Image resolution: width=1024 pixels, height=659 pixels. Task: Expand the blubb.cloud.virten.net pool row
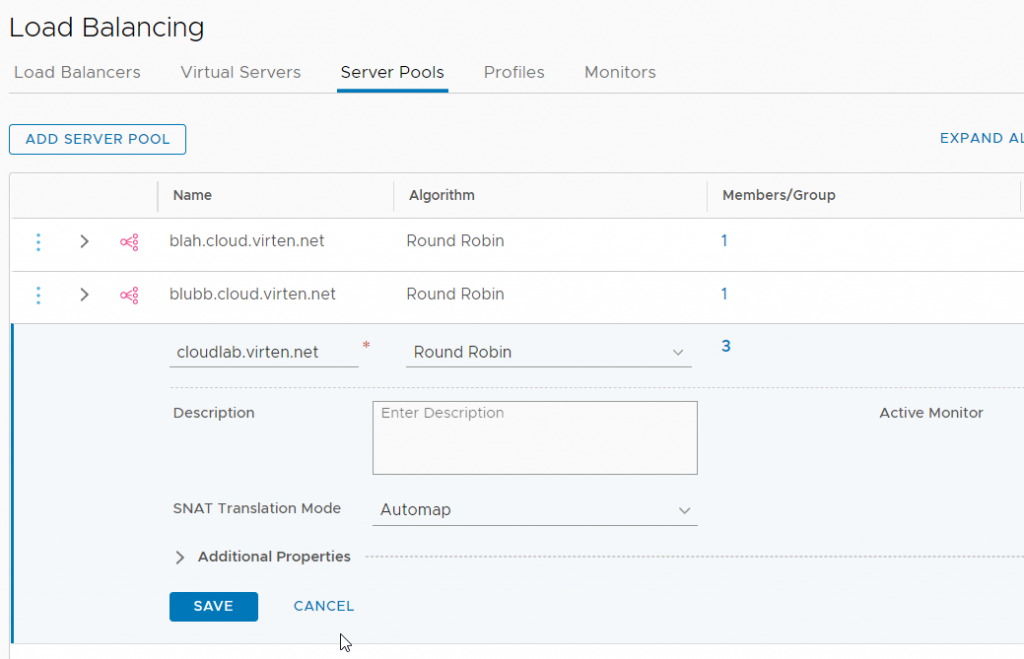click(84, 294)
